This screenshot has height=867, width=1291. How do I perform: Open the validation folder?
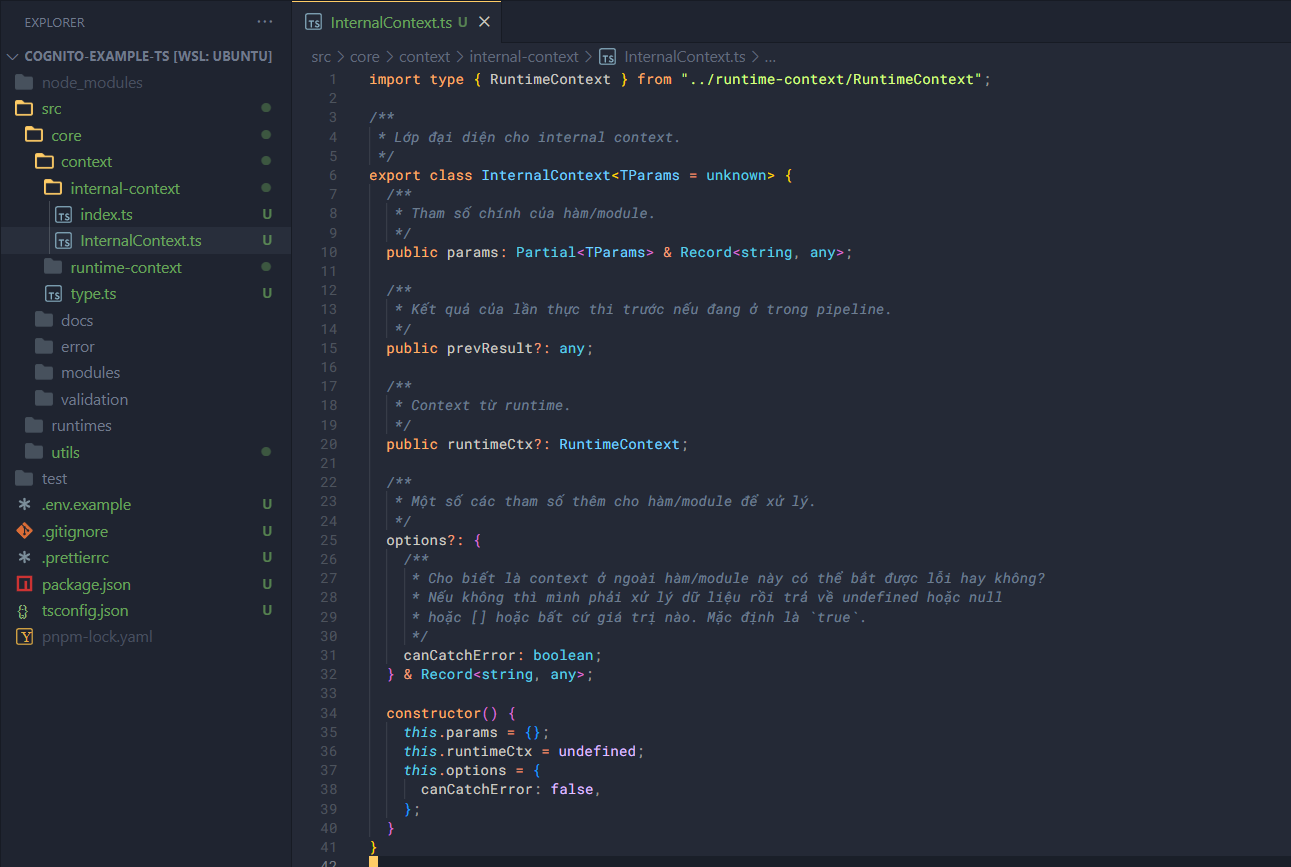pos(94,400)
